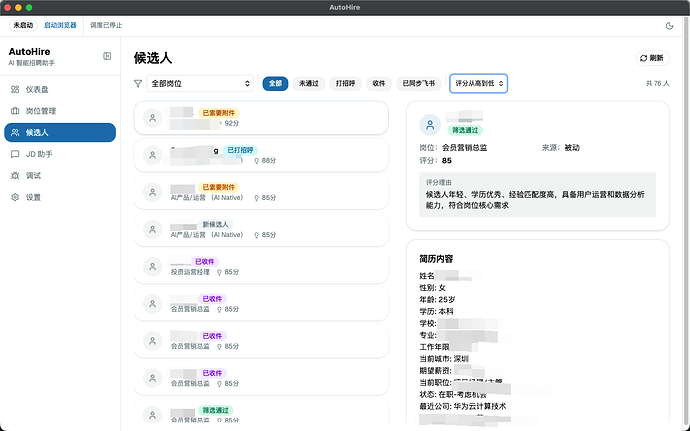Click 来源: 被动 in detail panel

tap(561, 148)
